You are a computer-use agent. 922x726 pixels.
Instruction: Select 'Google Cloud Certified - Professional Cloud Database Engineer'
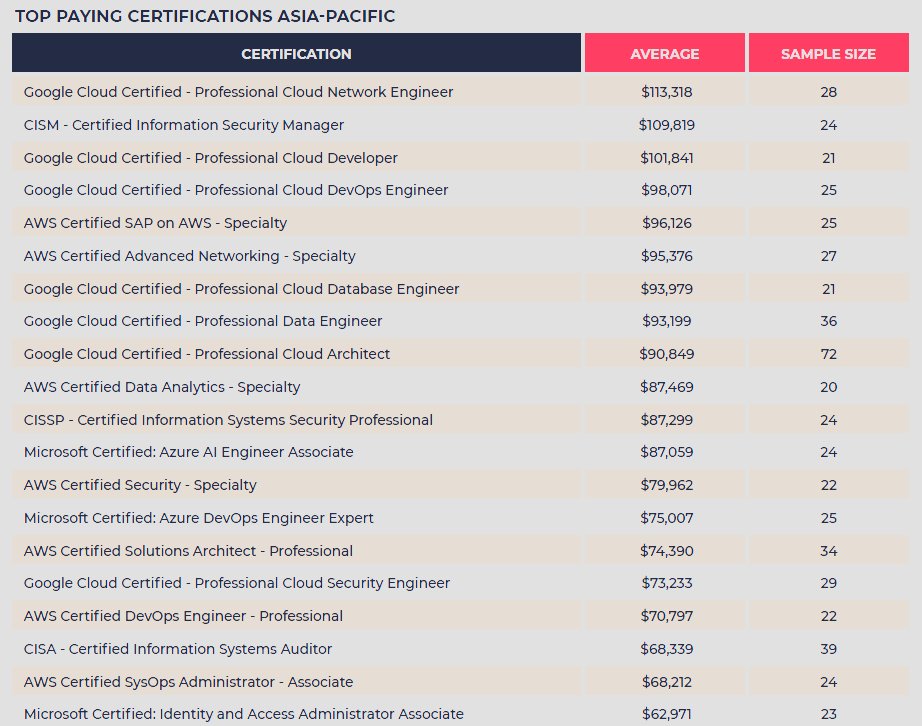(241, 289)
